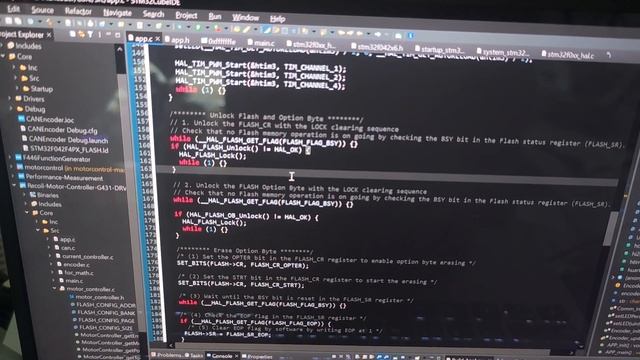Click the line "HAL_FLASH_Lock();" under HAL_FLASH_OB_Unlock check
This screenshot has width=640, height=360.
click(214, 223)
